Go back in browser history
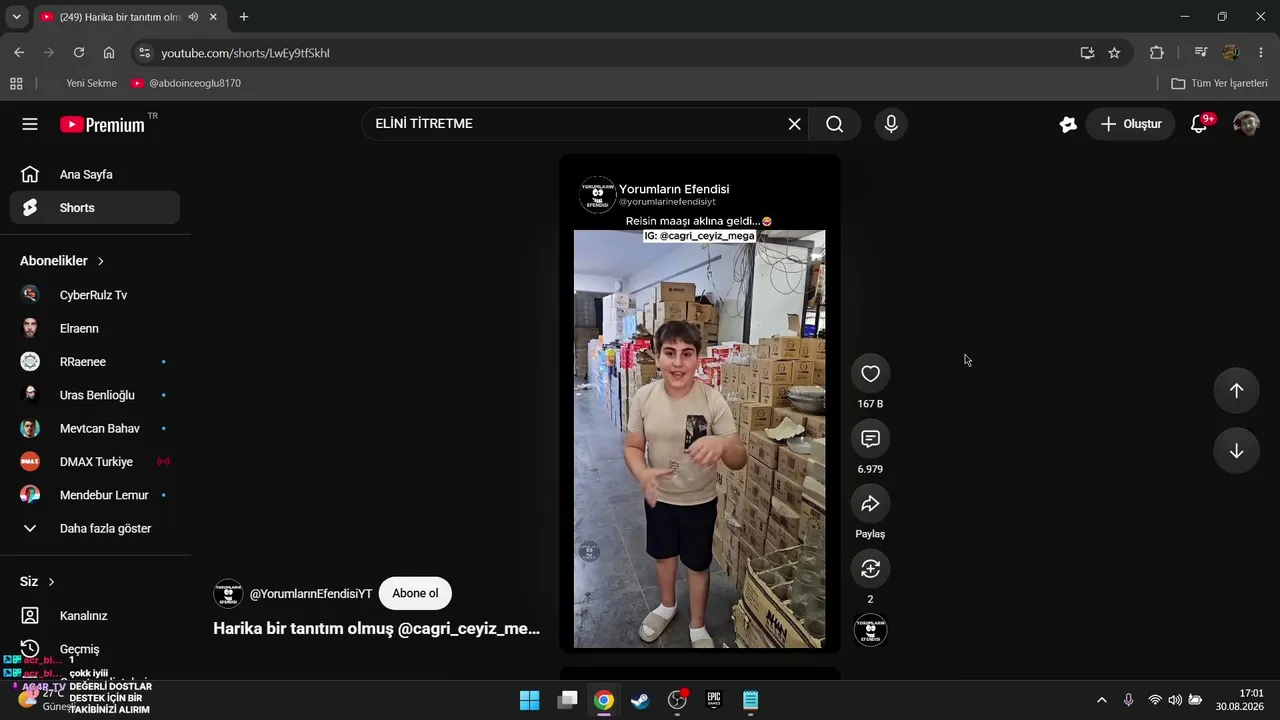 (x=19, y=53)
